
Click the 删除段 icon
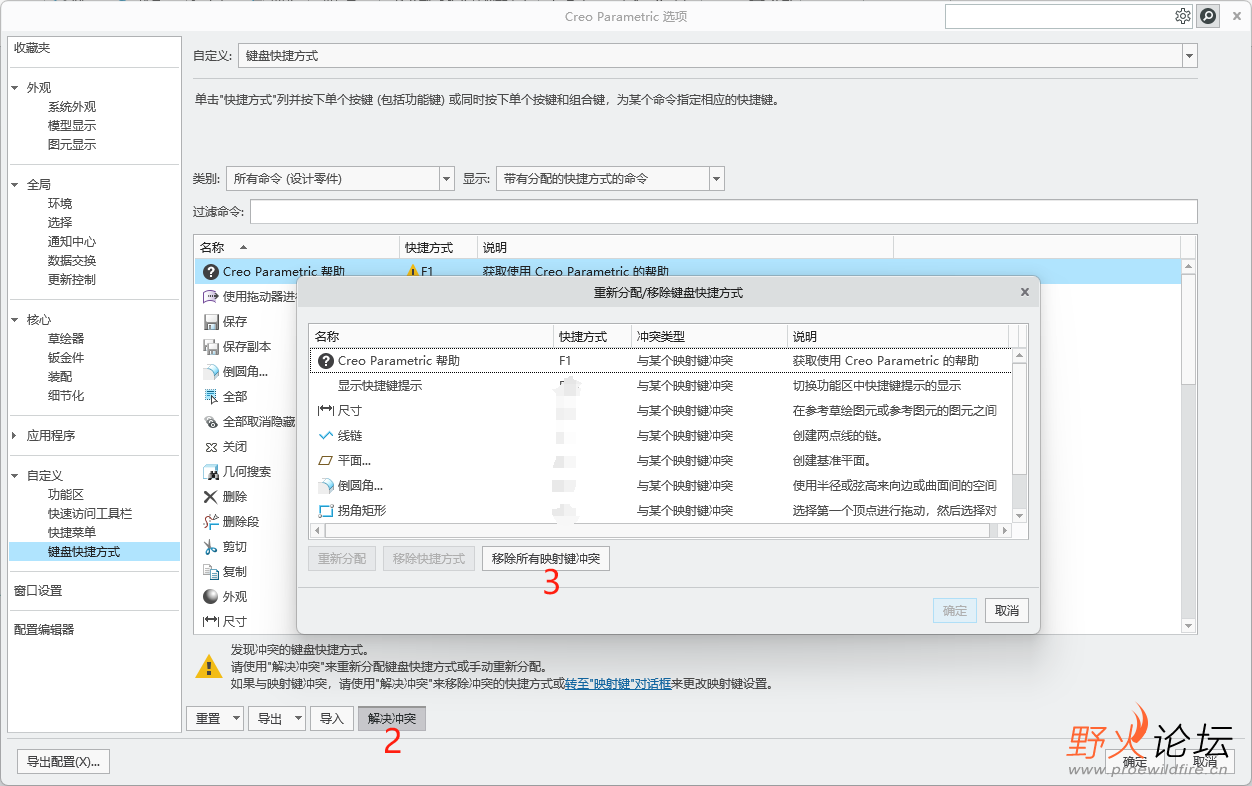[x=211, y=522]
